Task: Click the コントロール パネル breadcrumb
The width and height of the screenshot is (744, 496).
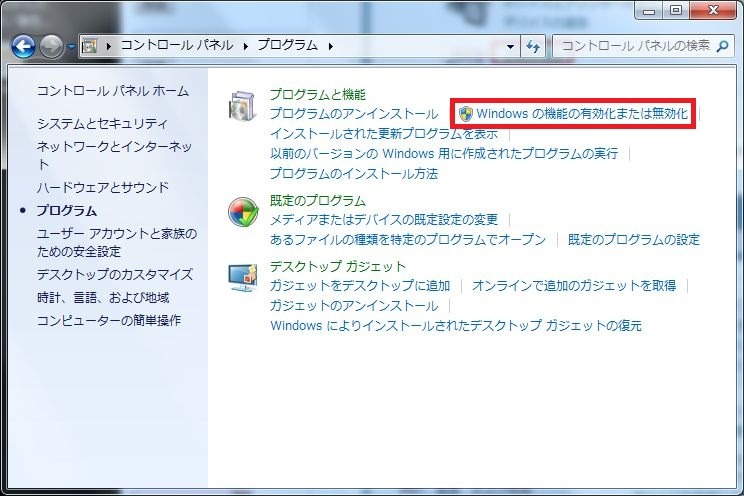Action: pyautogui.click(x=177, y=45)
